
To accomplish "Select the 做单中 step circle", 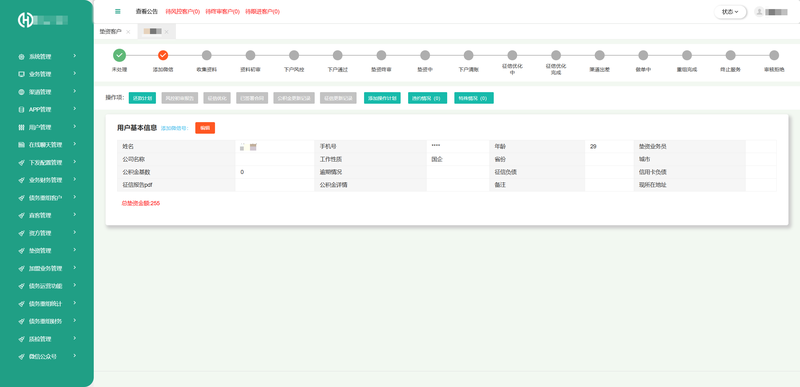I will 643,55.
